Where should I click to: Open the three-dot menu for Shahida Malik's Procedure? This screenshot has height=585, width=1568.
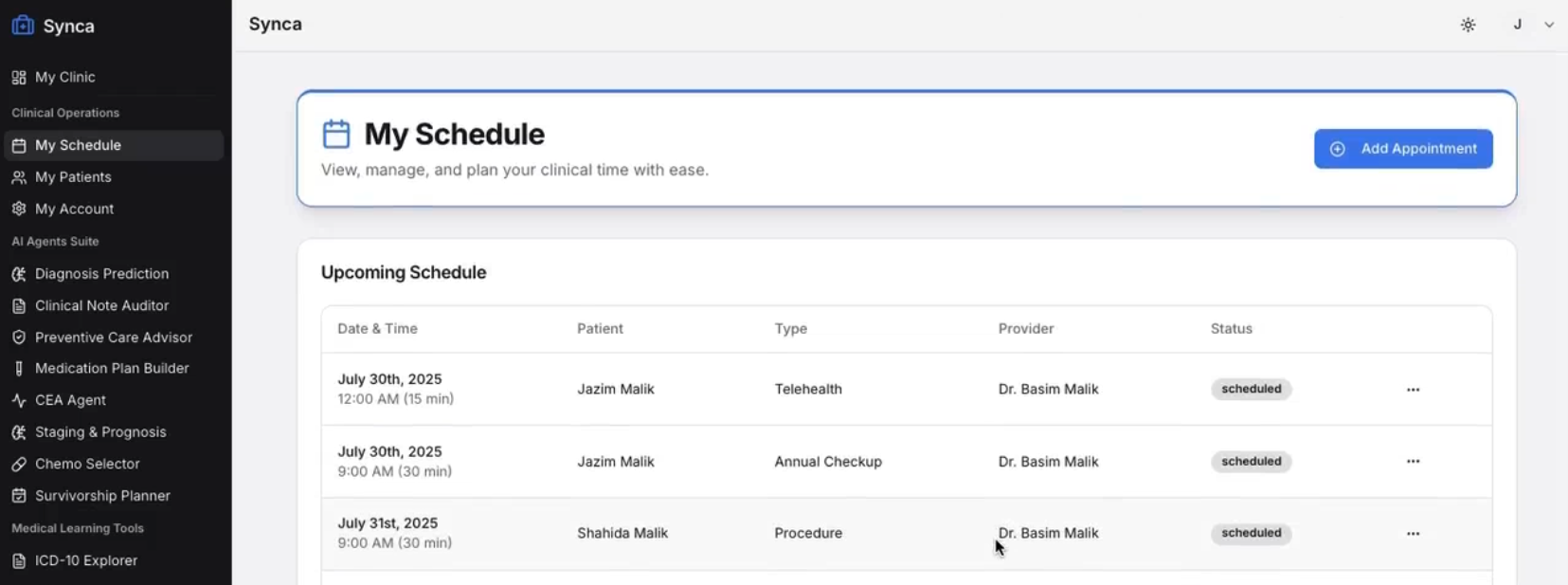pyautogui.click(x=1413, y=534)
